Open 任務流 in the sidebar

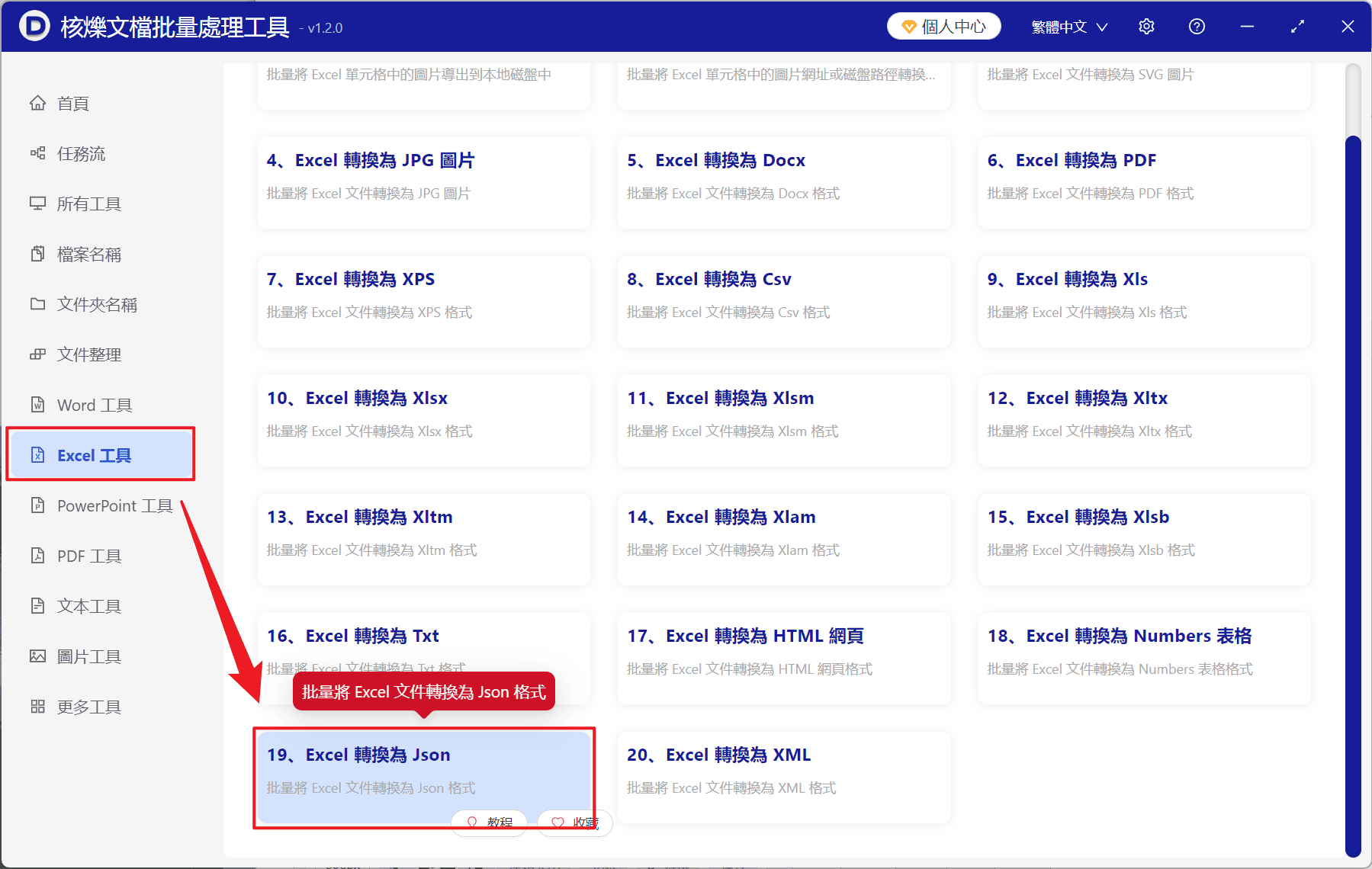[x=100, y=153]
